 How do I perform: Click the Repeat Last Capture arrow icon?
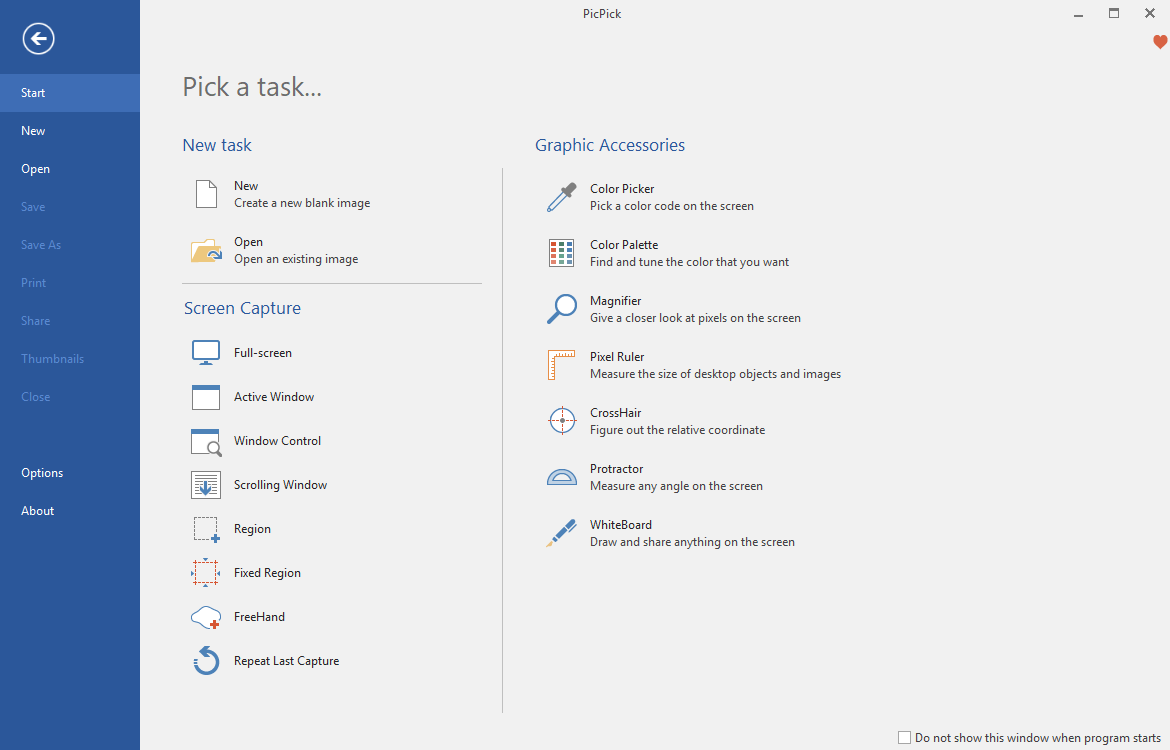click(x=206, y=660)
